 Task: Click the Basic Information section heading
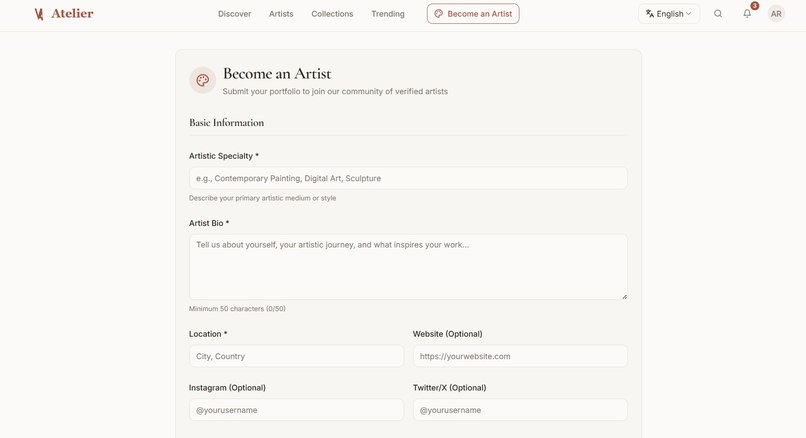[x=226, y=123]
